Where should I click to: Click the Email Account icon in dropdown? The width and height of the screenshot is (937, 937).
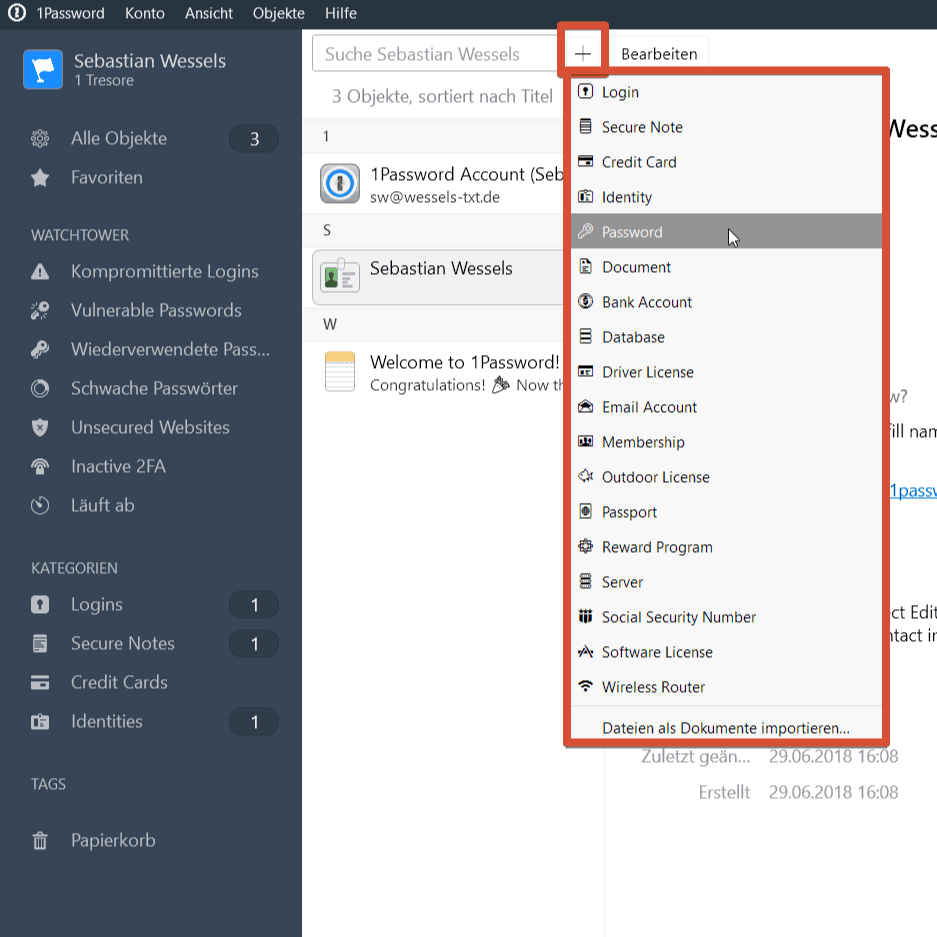(x=586, y=407)
